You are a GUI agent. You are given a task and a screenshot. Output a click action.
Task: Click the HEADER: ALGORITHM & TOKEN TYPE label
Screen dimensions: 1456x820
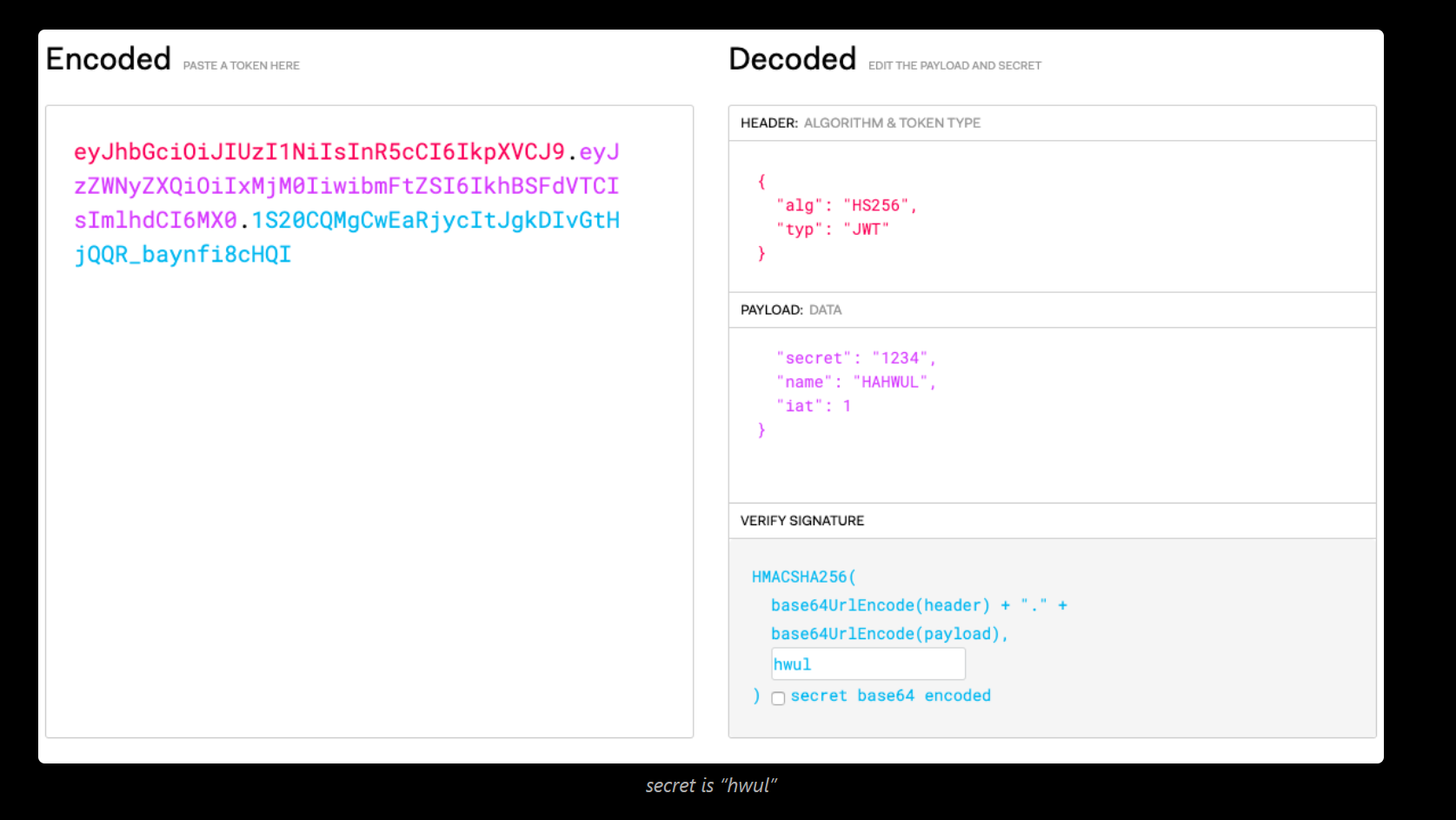(861, 123)
